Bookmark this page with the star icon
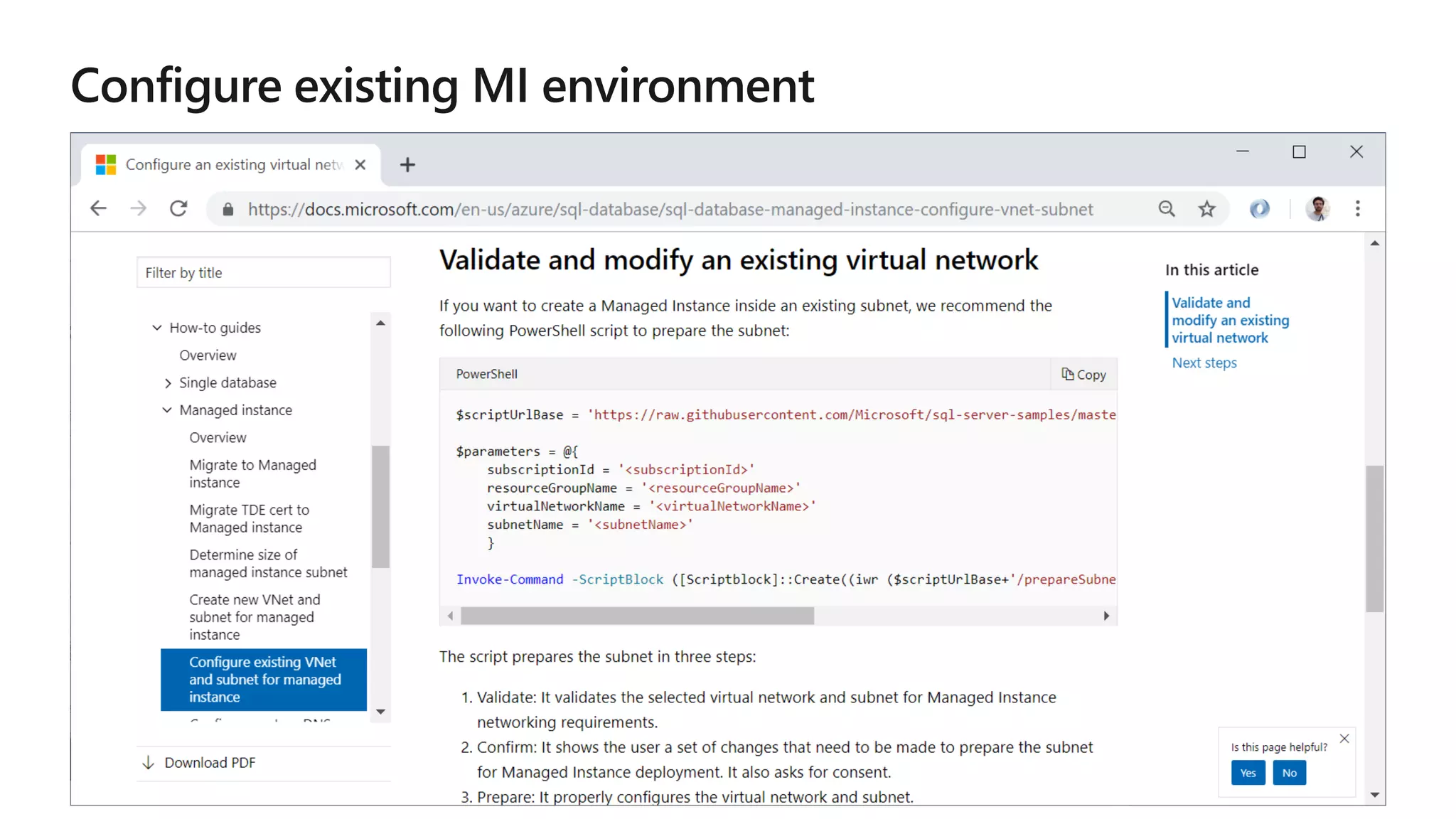Screen dimensions: 1456x819 pos(1206,208)
